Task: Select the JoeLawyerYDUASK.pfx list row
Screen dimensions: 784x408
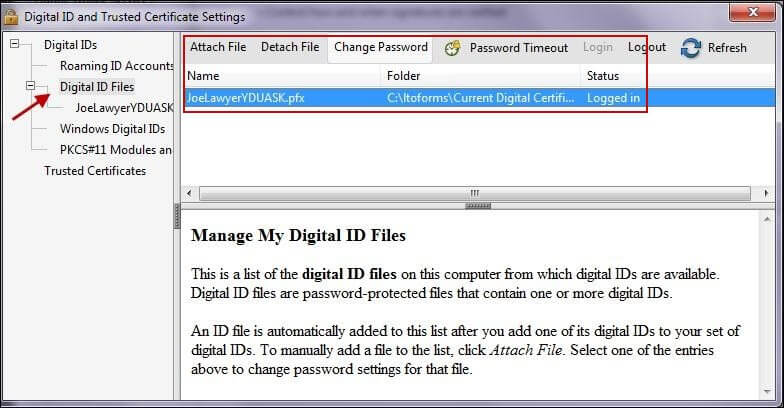Action: (480, 98)
